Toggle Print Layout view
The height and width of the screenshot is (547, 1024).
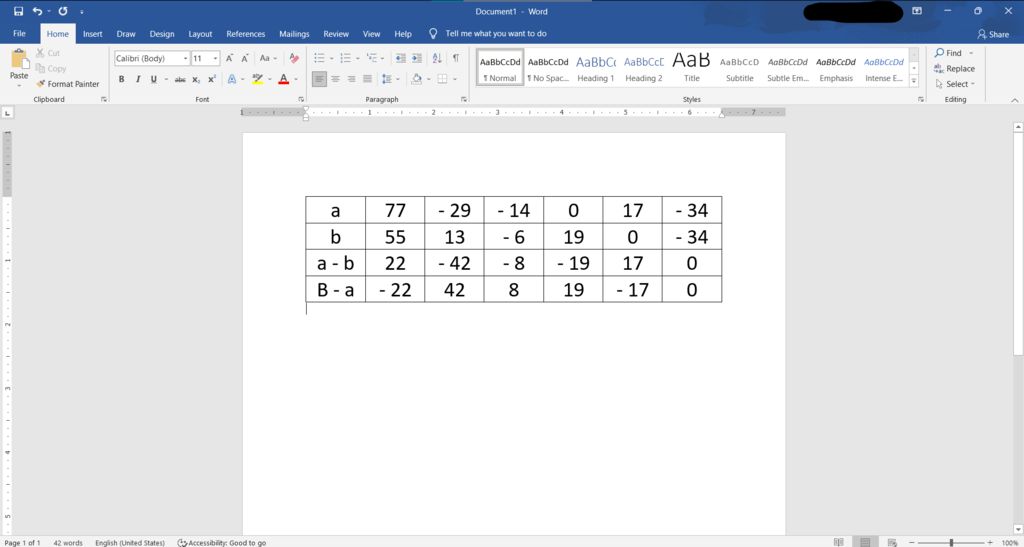click(865, 542)
